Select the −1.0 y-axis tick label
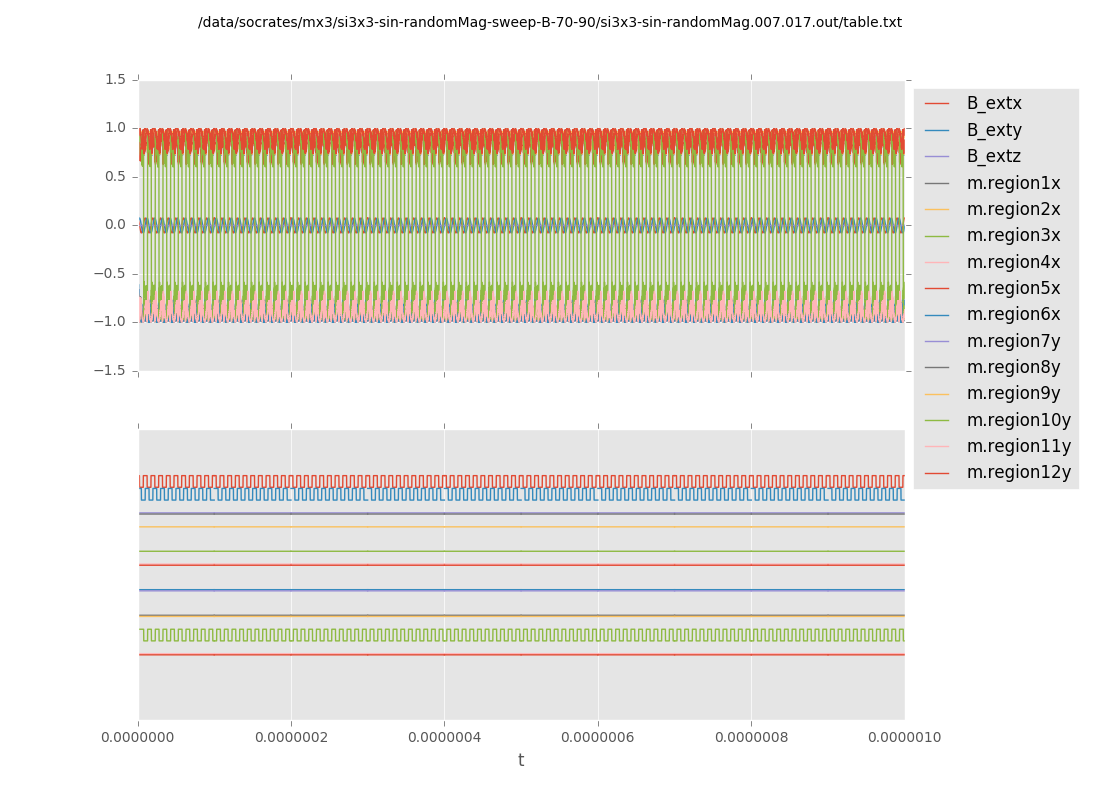Screen dimensions: 1100x800 click(112, 322)
